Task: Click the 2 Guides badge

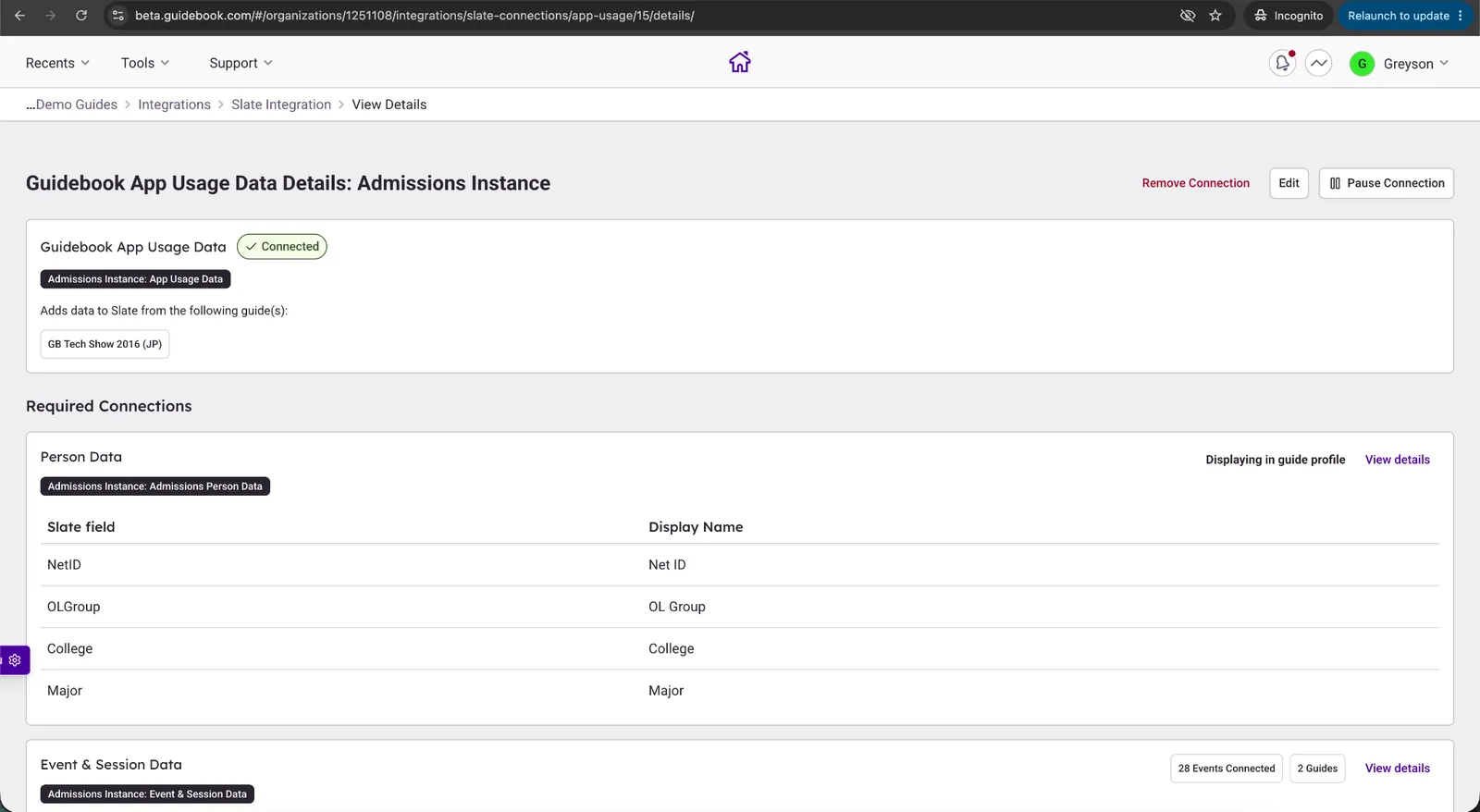Action: (1317, 769)
